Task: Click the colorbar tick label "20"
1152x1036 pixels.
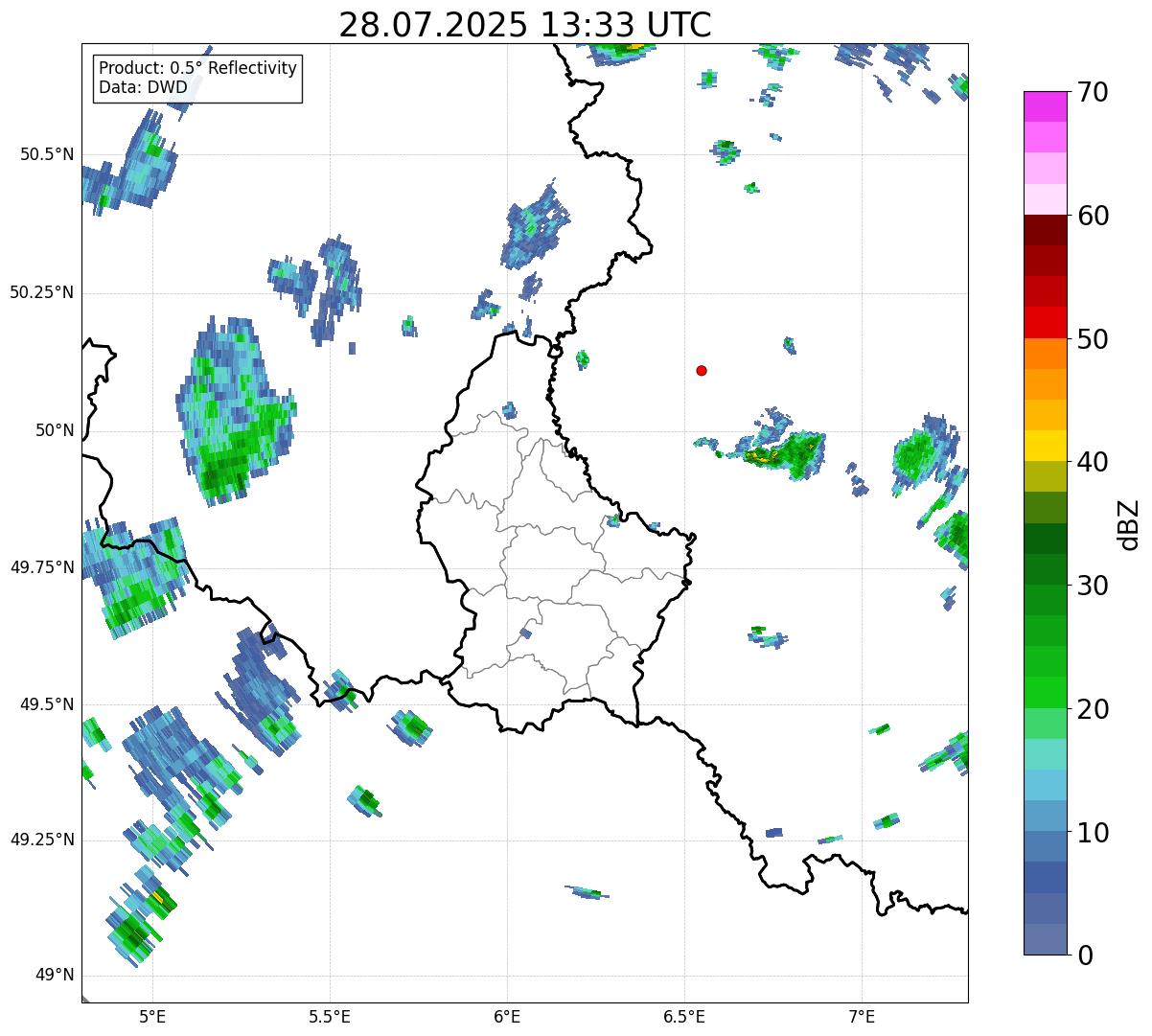Action: point(1093,709)
